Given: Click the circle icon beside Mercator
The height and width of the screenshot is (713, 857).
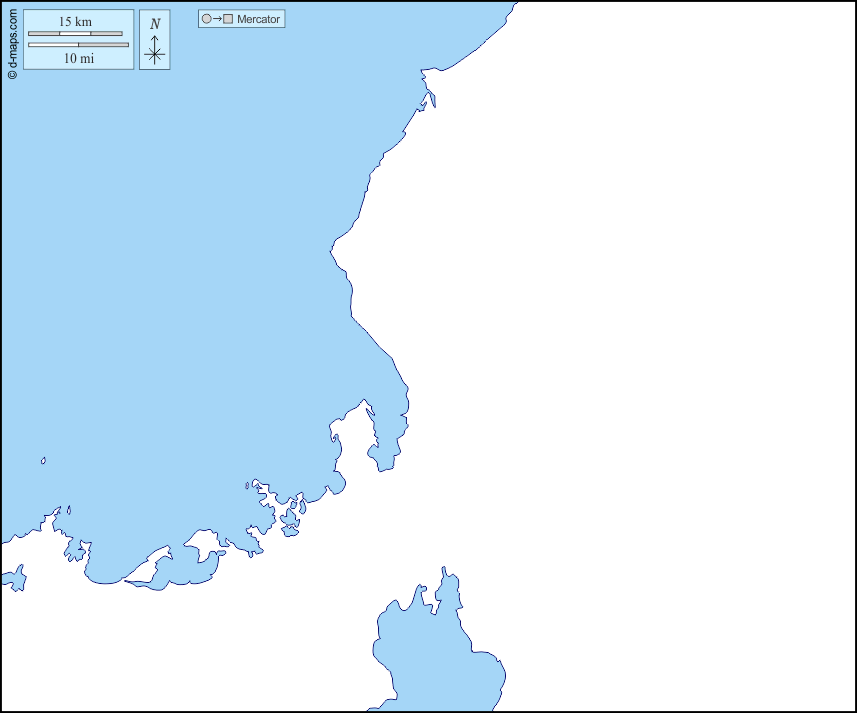Looking at the screenshot, I should [206, 19].
